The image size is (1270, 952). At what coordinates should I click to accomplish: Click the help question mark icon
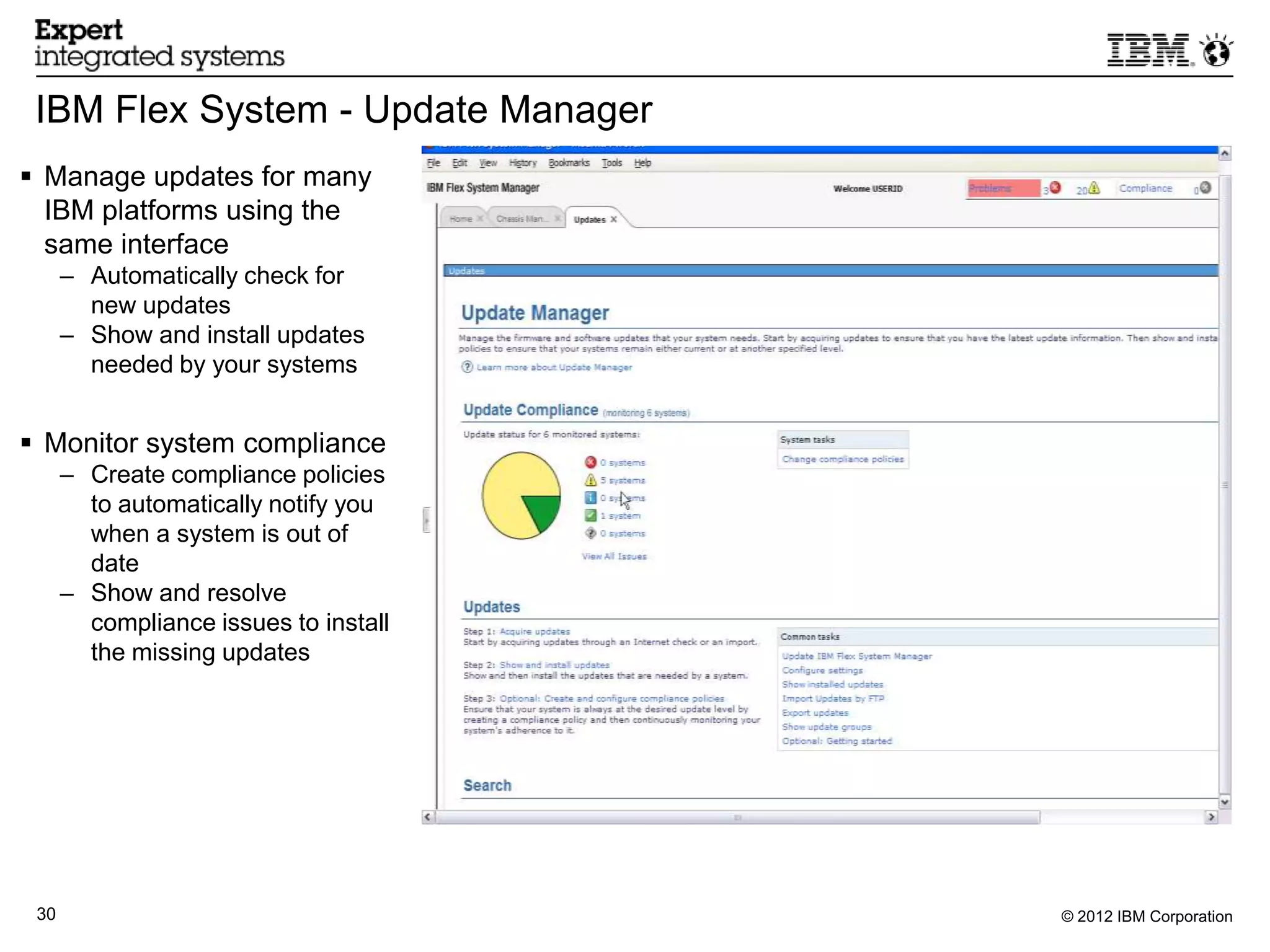pos(467,368)
